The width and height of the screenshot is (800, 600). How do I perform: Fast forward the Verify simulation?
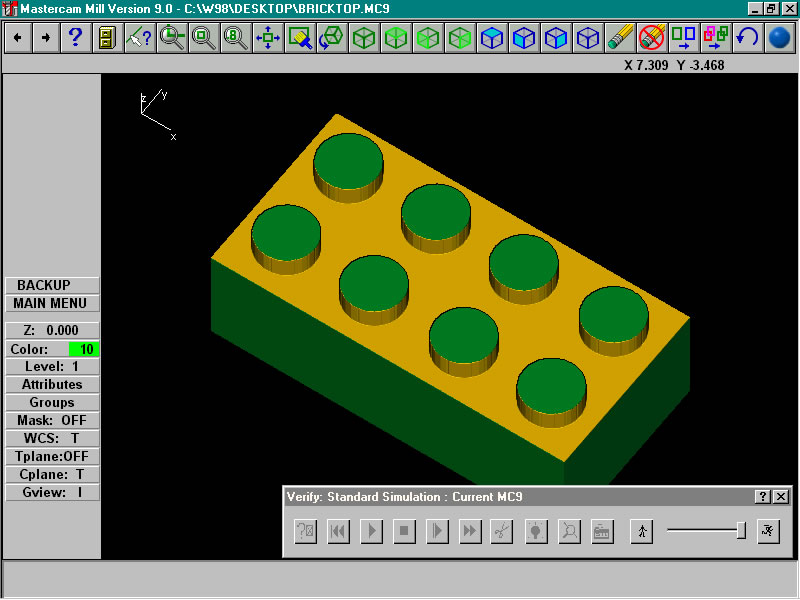(470, 531)
